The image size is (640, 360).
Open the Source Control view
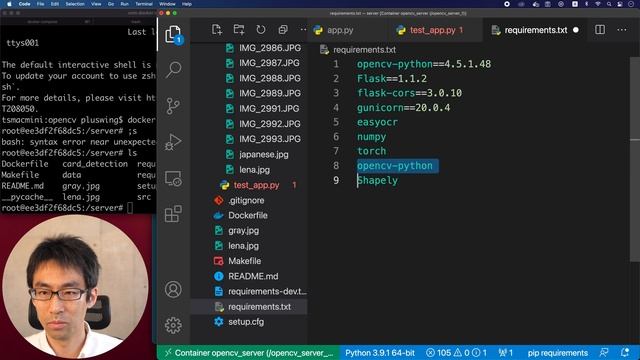click(x=173, y=106)
